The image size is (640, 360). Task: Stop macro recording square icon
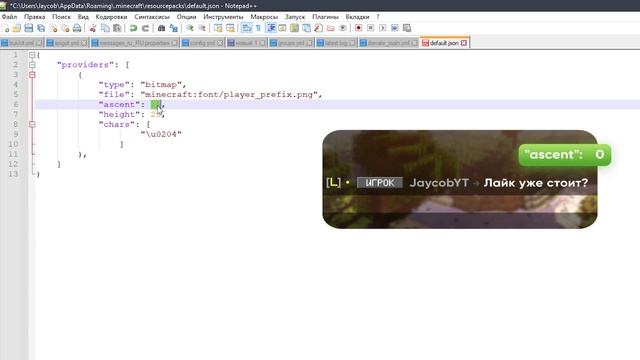pyautogui.click(x=371, y=28)
